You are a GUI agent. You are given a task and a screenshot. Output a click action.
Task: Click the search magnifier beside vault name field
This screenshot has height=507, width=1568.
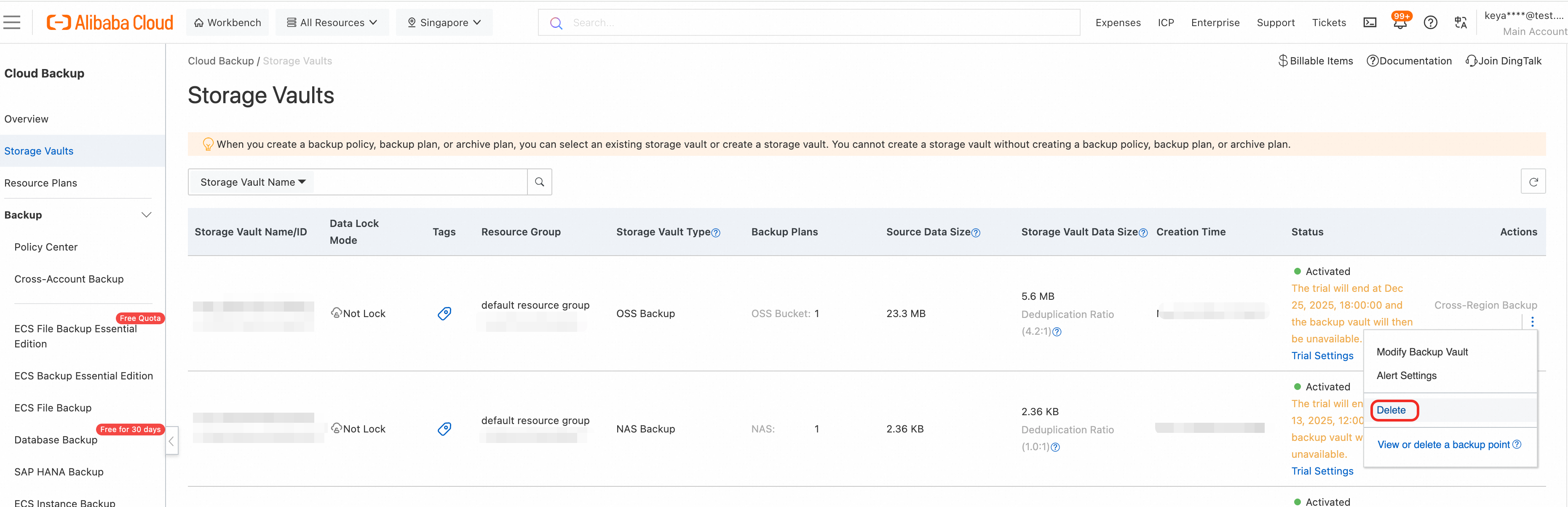point(539,182)
